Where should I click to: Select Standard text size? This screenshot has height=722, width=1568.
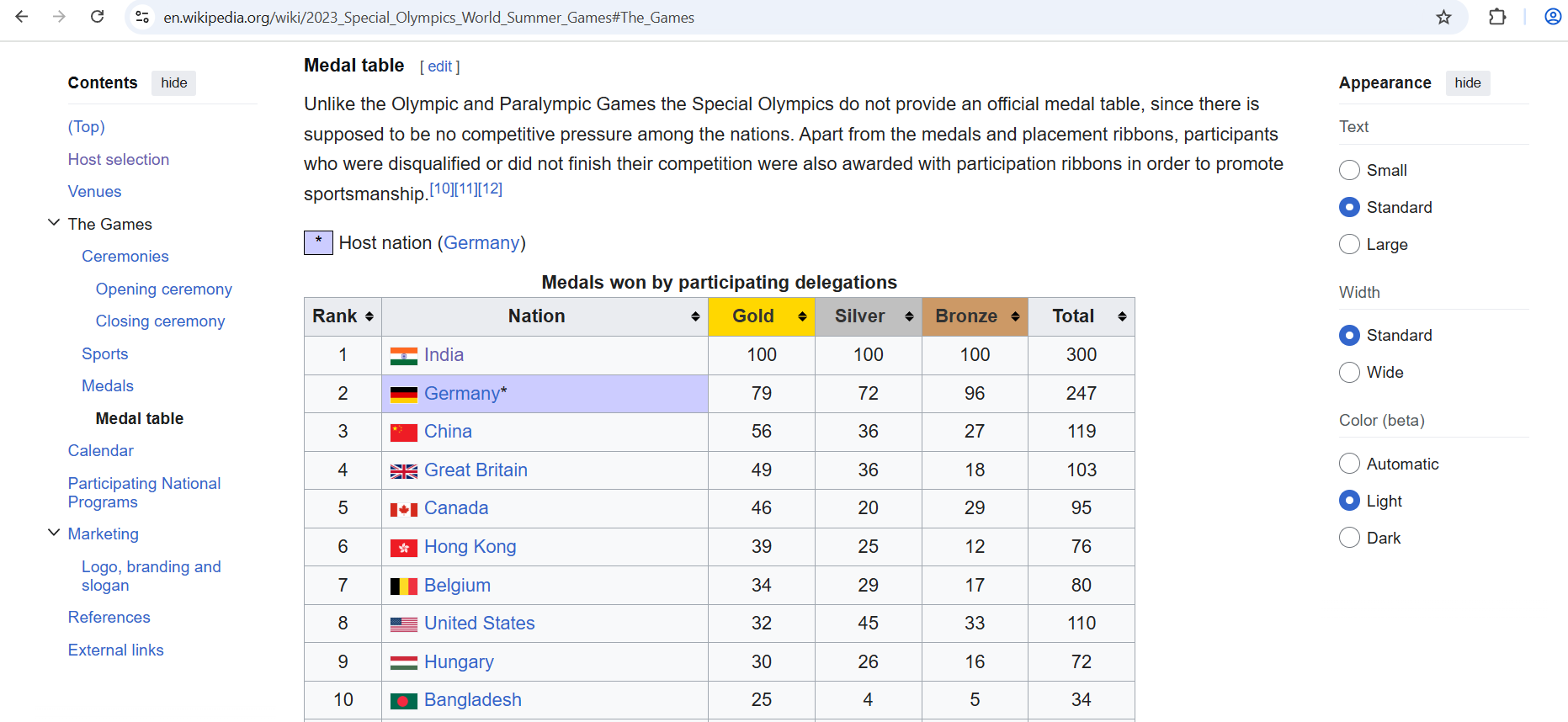point(1349,207)
